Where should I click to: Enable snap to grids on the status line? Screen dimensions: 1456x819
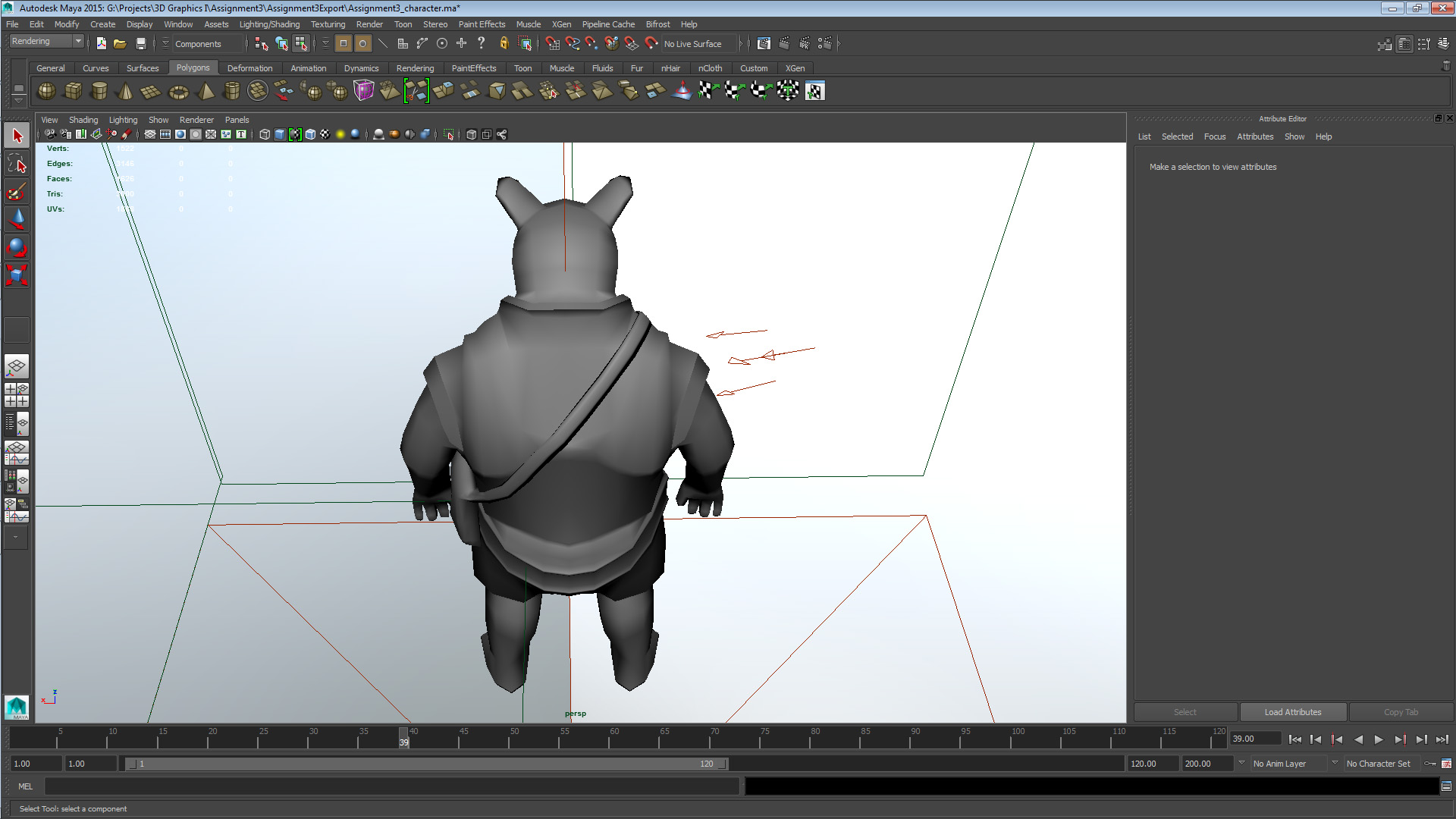click(x=553, y=43)
